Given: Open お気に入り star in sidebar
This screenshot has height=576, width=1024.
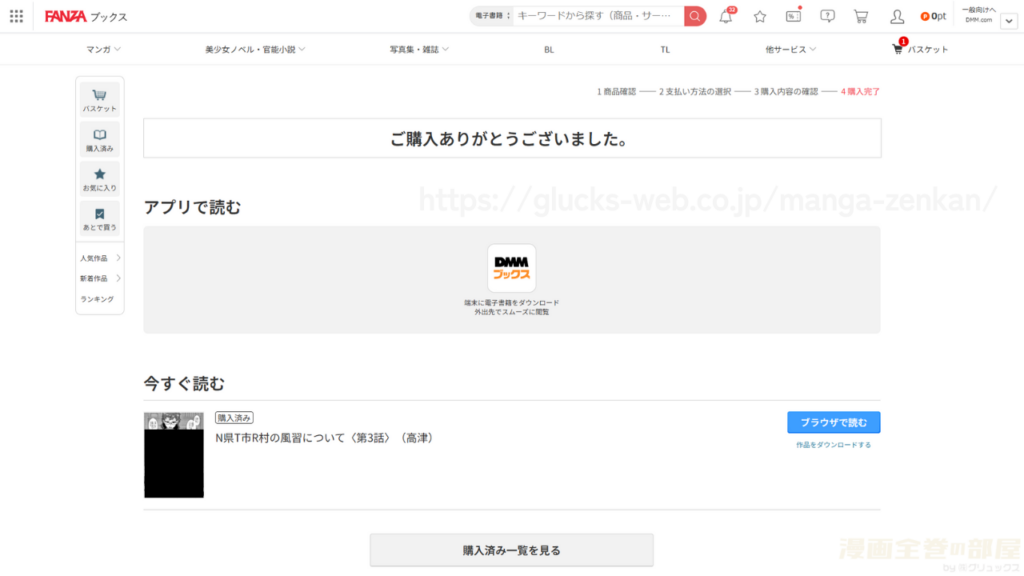Looking at the screenshot, I should [99, 179].
